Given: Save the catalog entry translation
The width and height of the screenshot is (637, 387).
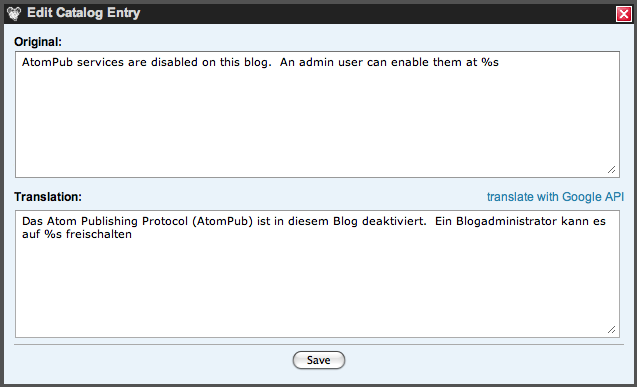Looking at the screenshot, I should (x=318, y=360).
